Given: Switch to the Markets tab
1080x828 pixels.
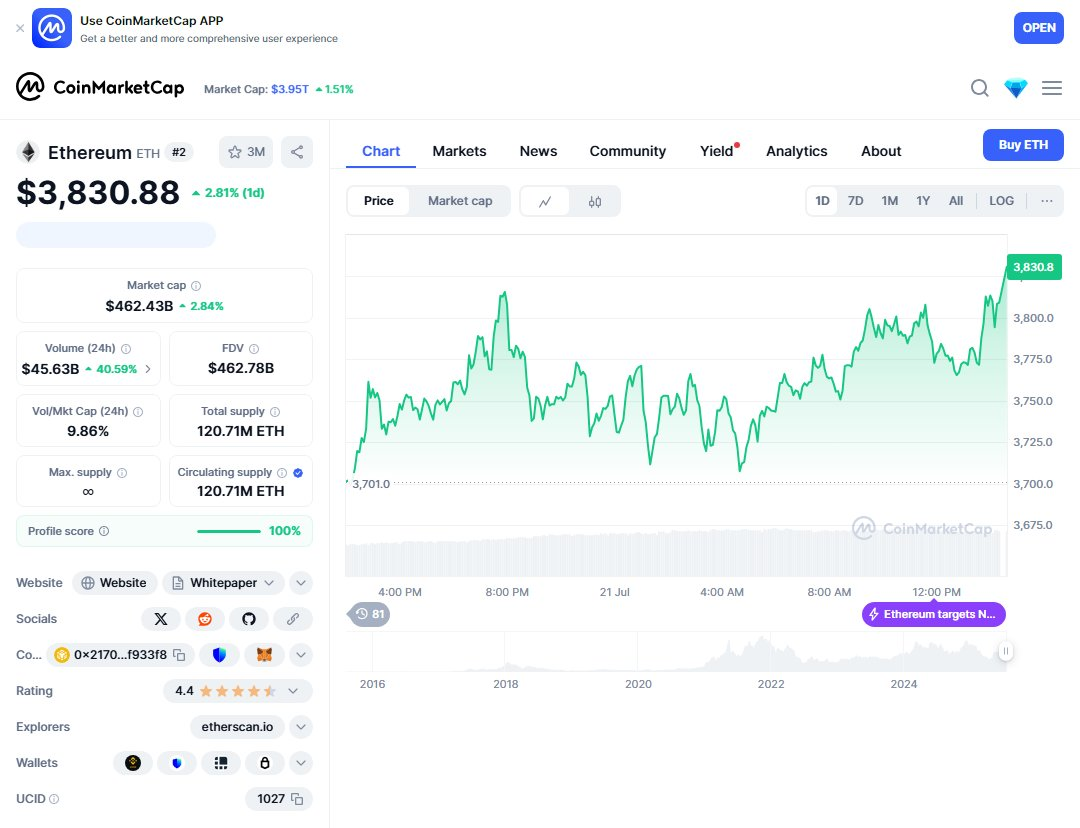Looking at the screenshot, I should (x=459, y=150).
